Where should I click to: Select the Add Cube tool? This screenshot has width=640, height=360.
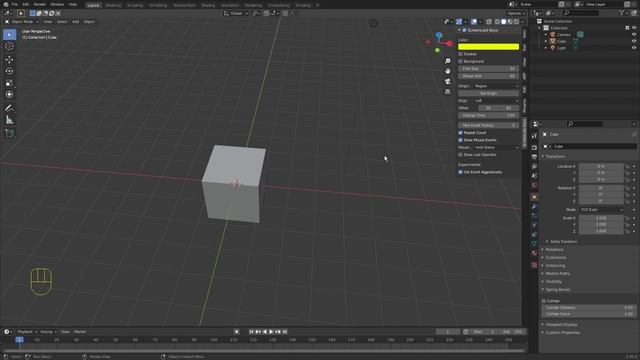pos(9,133)
